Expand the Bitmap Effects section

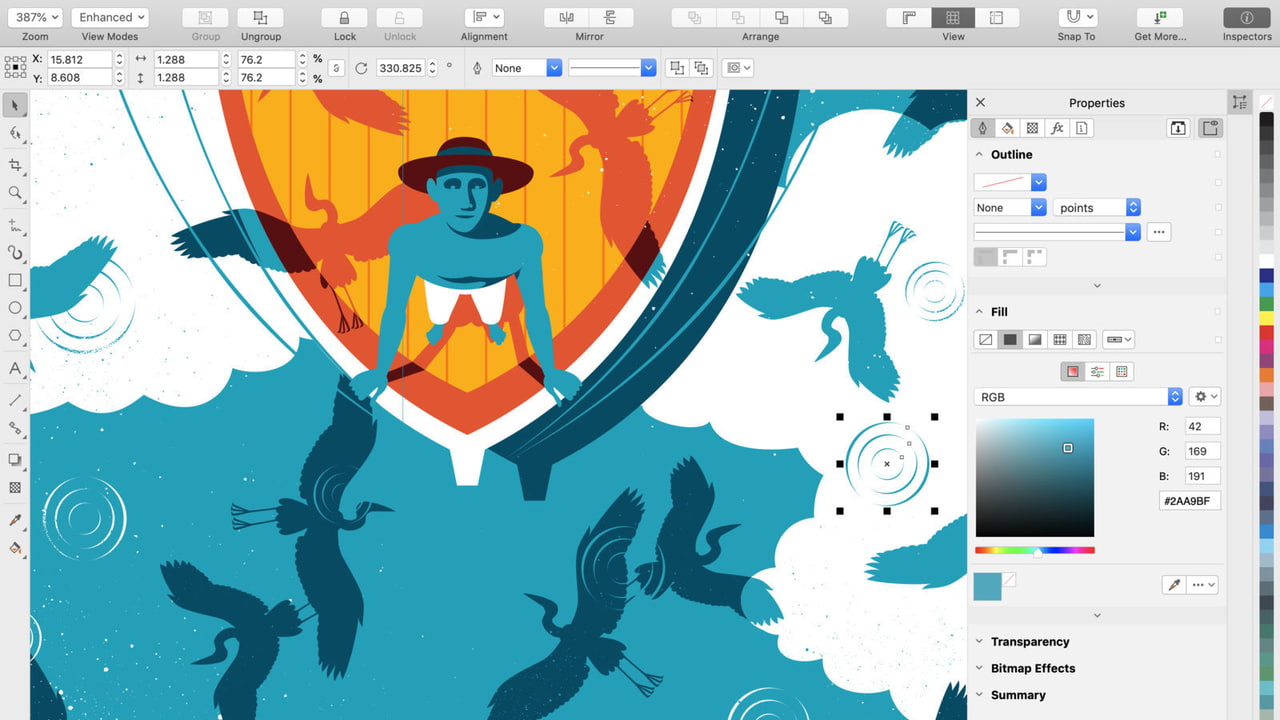(1033, 668)
